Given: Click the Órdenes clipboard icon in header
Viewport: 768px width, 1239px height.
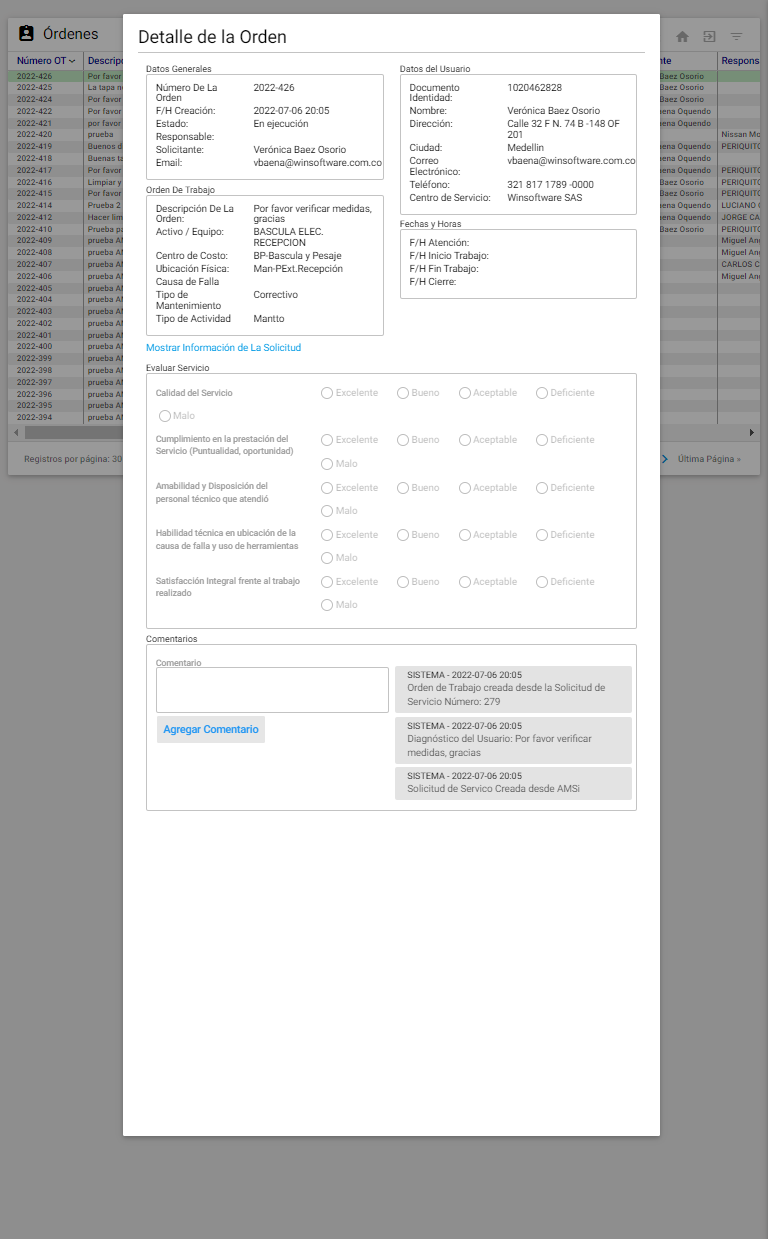Looking at the screenshot, I should click(x=27, y=34).
